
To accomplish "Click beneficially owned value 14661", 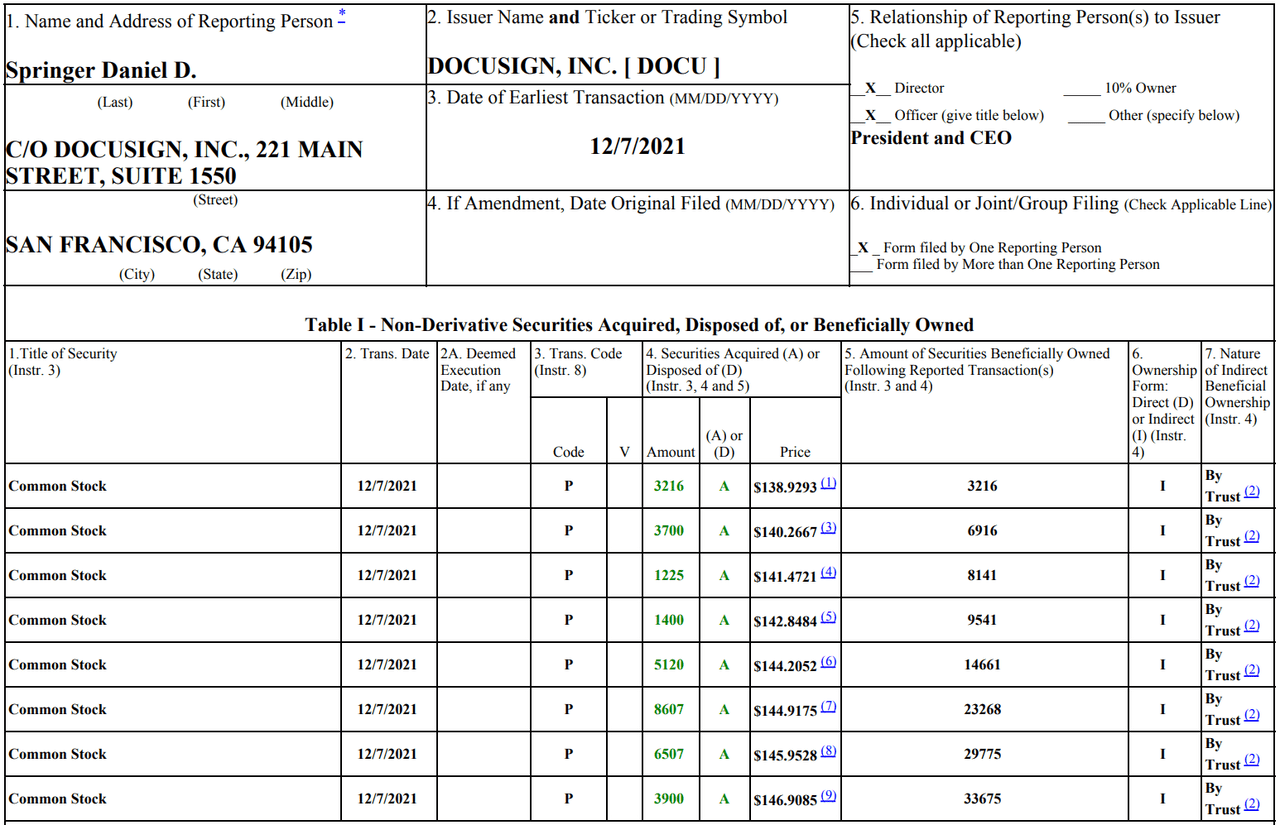I will click(x=982, y=665).
